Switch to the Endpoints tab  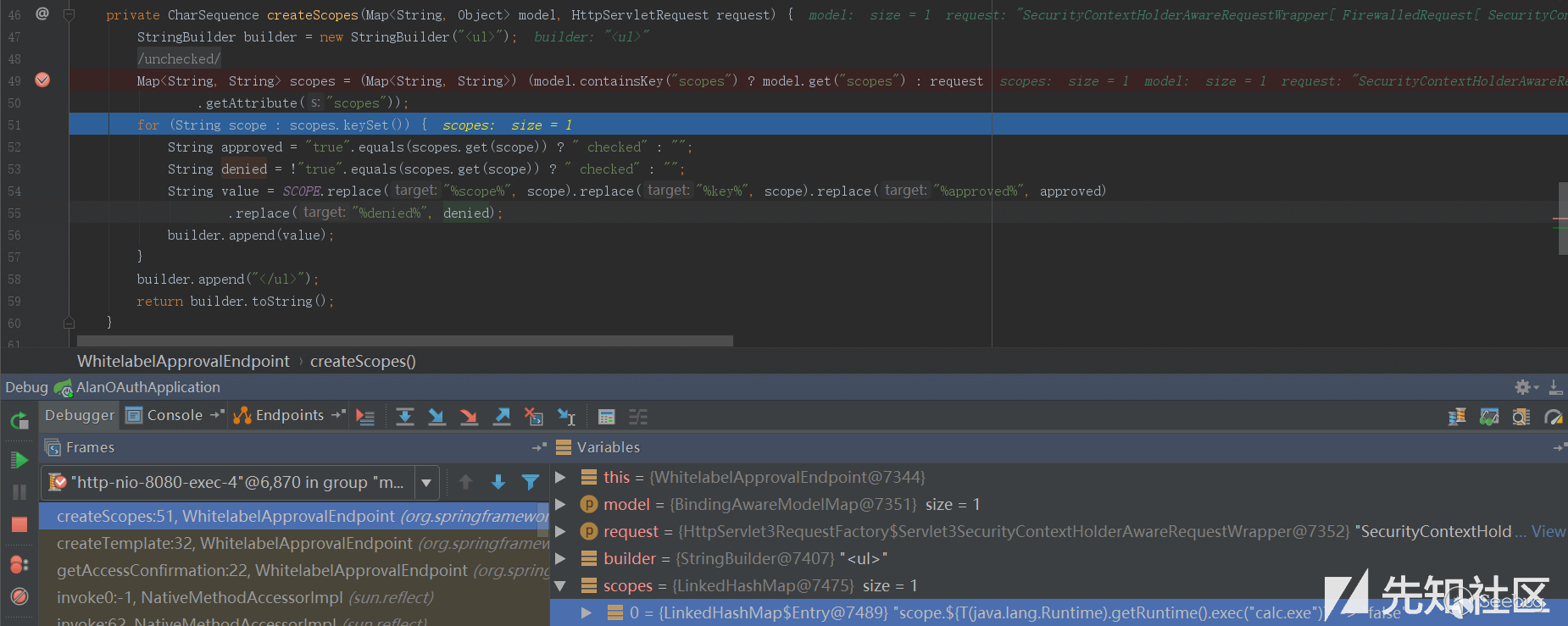point(289,415)
